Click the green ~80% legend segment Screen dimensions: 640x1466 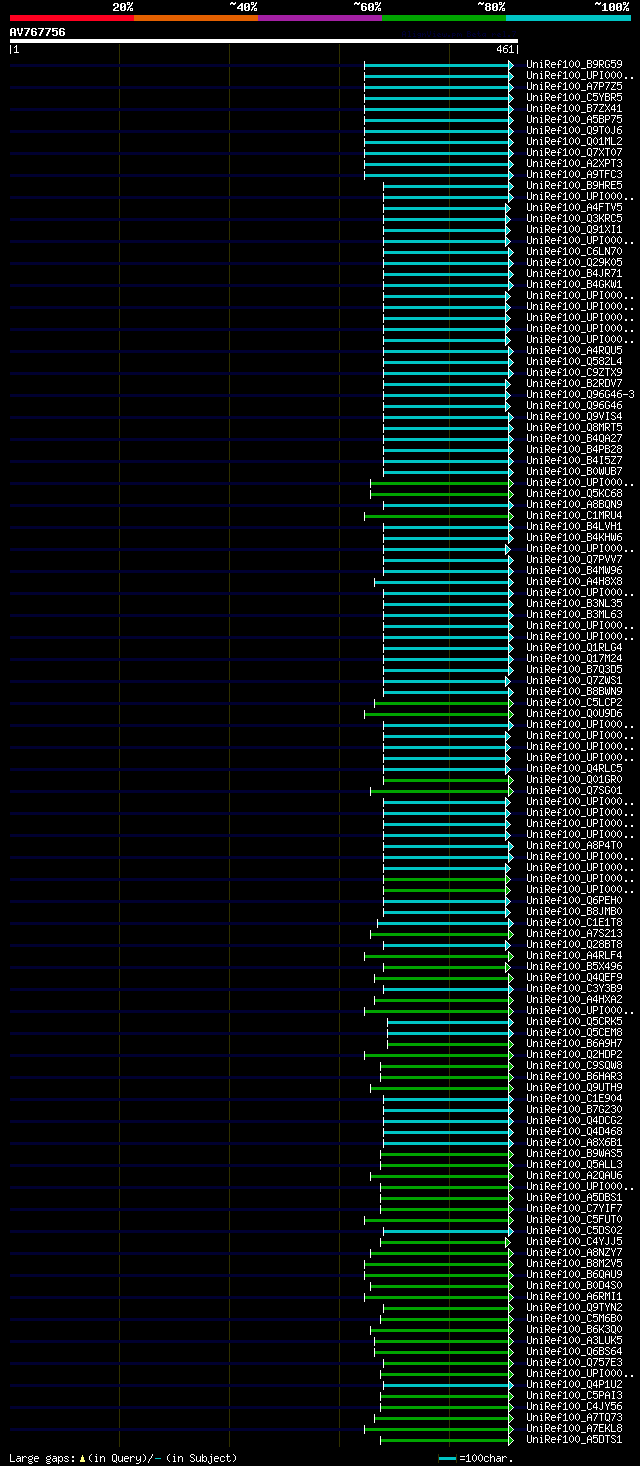pyautogui.click(x=443, y=18)
